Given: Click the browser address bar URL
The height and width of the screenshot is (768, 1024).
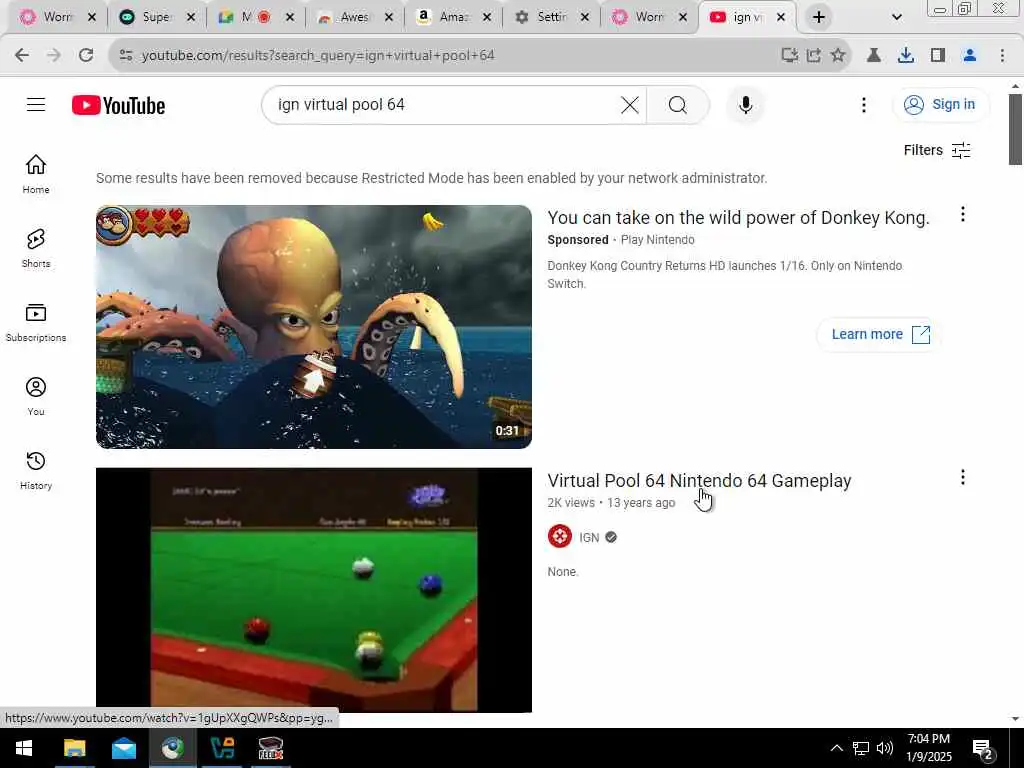Looking at the screenshot, I should click(318, 56).
